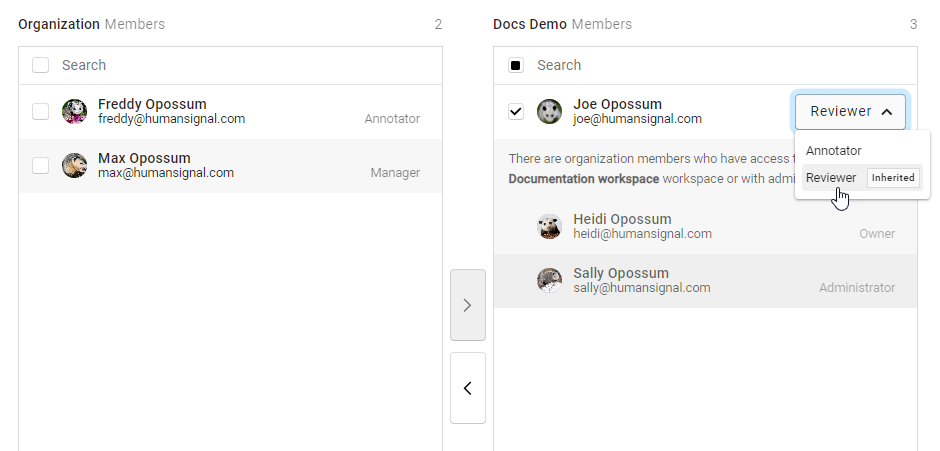Click Max Opossum's avatar picture
This screenshot has width=940, height=451.
click(x=74, y=166)
